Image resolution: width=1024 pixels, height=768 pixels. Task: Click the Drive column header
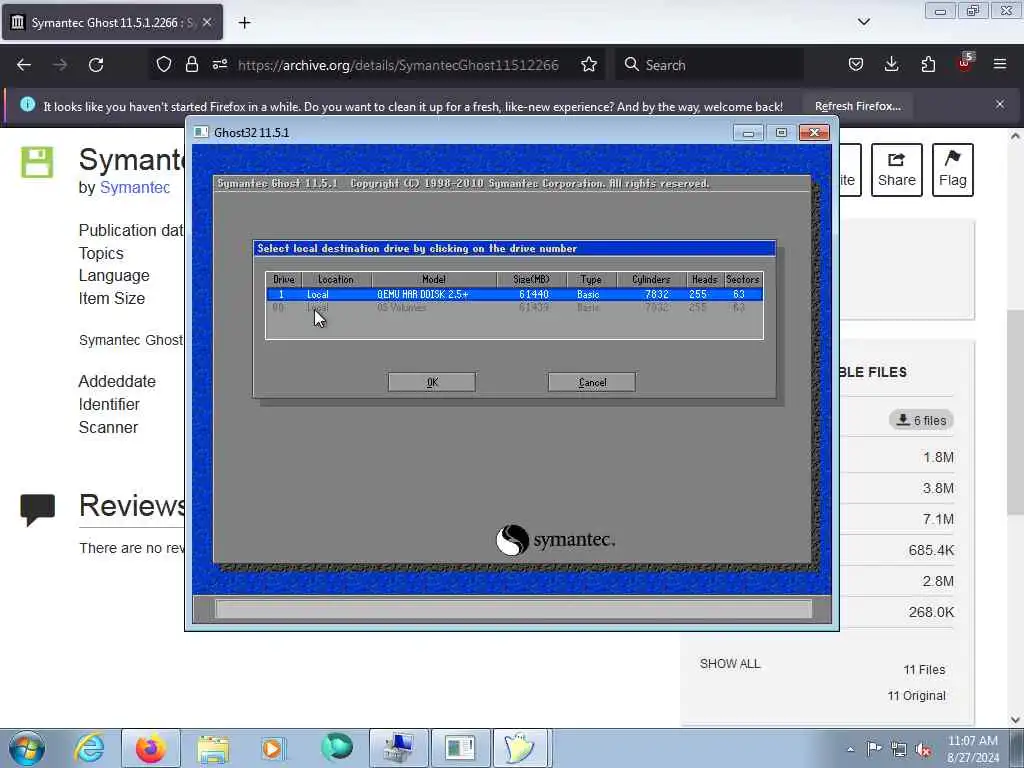(284, 280)
